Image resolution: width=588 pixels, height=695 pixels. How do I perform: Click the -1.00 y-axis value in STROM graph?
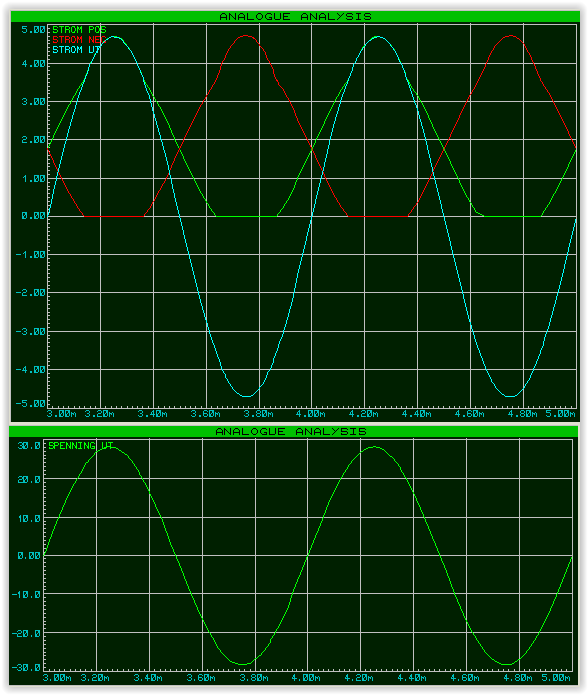[31, 255]
